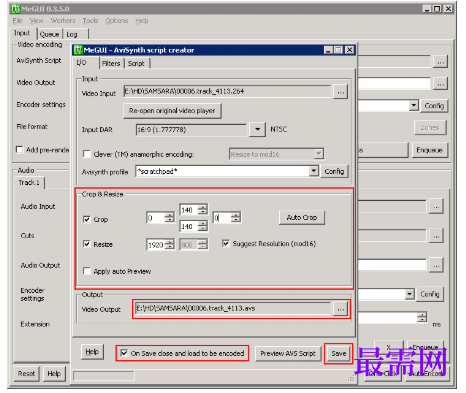Toggle Clever (TM) anamorphic encoding
The height and width of the screenshot is (393, 466).
click(x=87, y=154)
